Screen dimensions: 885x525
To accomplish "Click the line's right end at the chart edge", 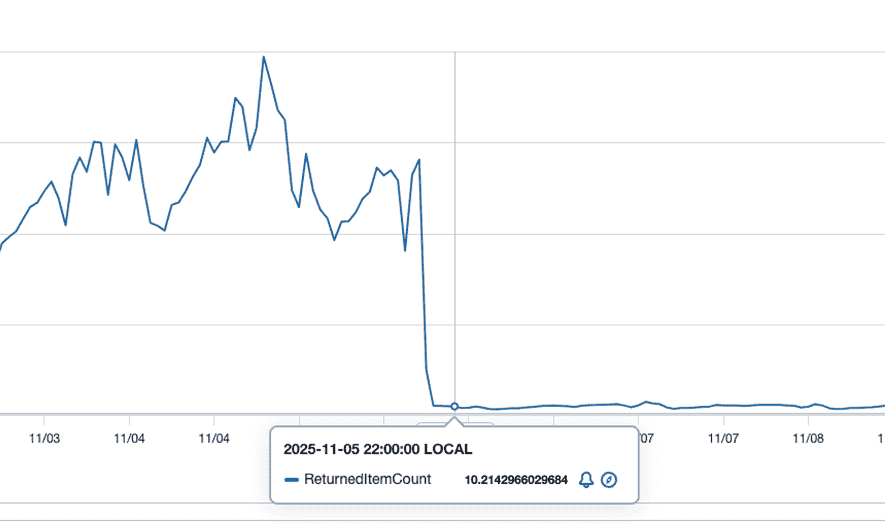I will (x=882, y=406).
